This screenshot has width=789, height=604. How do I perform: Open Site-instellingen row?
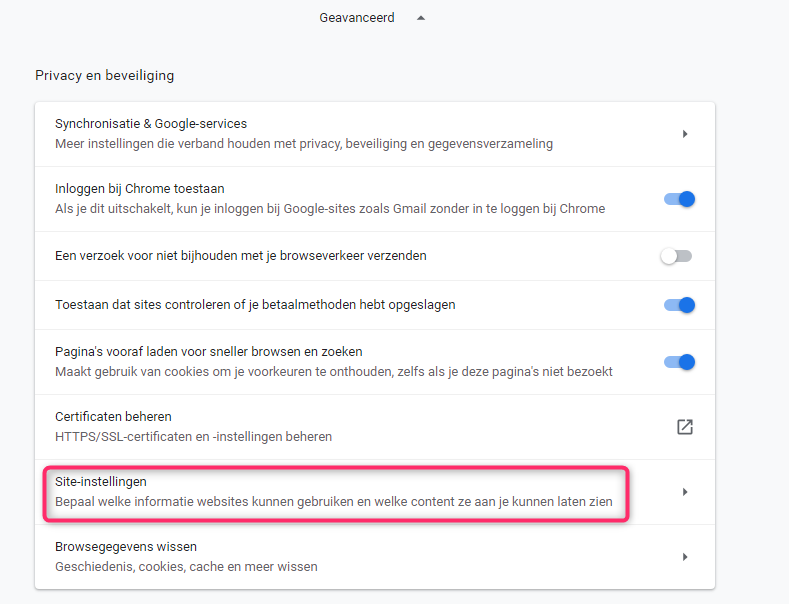coord(375,492)
